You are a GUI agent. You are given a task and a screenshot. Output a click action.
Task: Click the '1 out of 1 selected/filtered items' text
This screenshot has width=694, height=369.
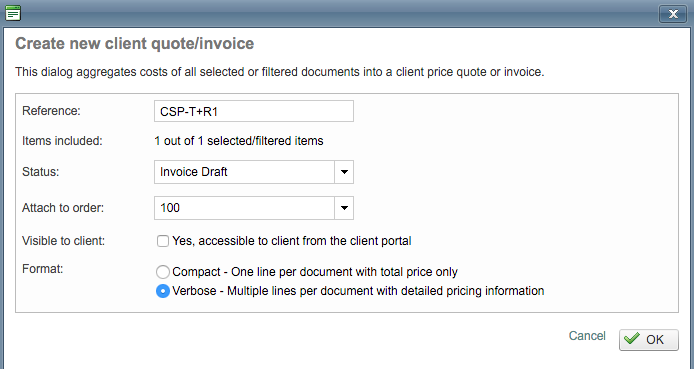239,141
